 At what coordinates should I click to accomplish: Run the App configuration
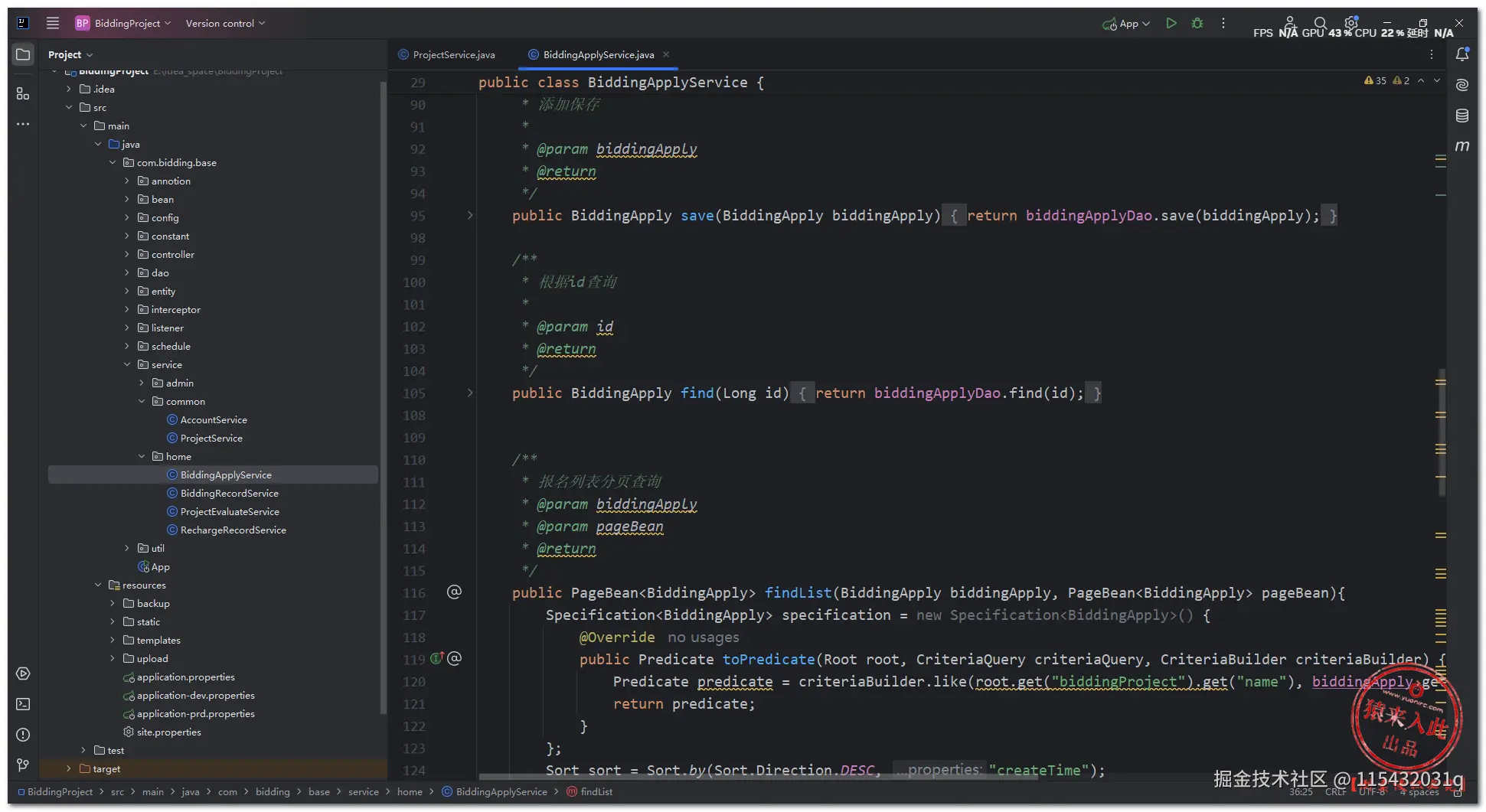pyautogui.click(x=1171, y=23)
